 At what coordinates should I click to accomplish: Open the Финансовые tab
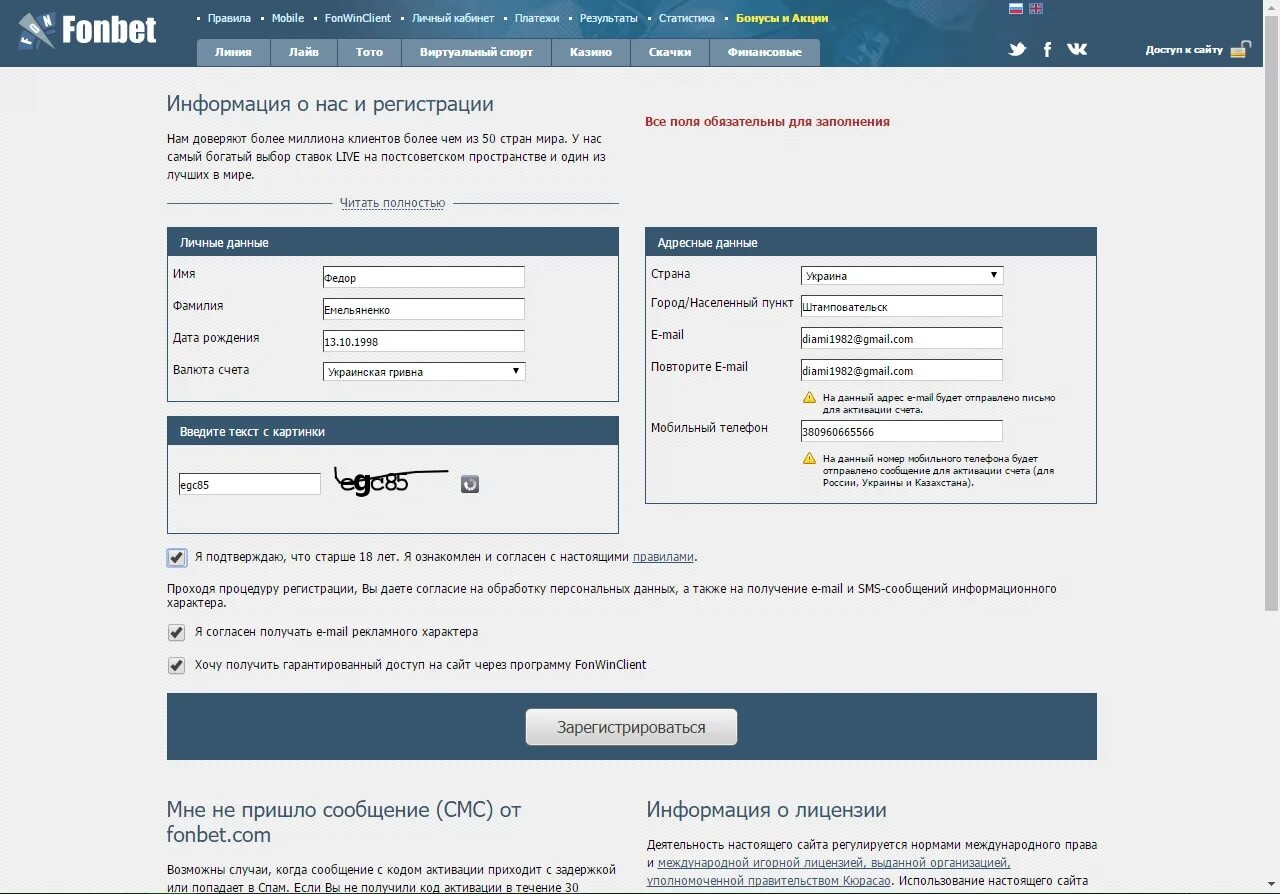(765, 52)
